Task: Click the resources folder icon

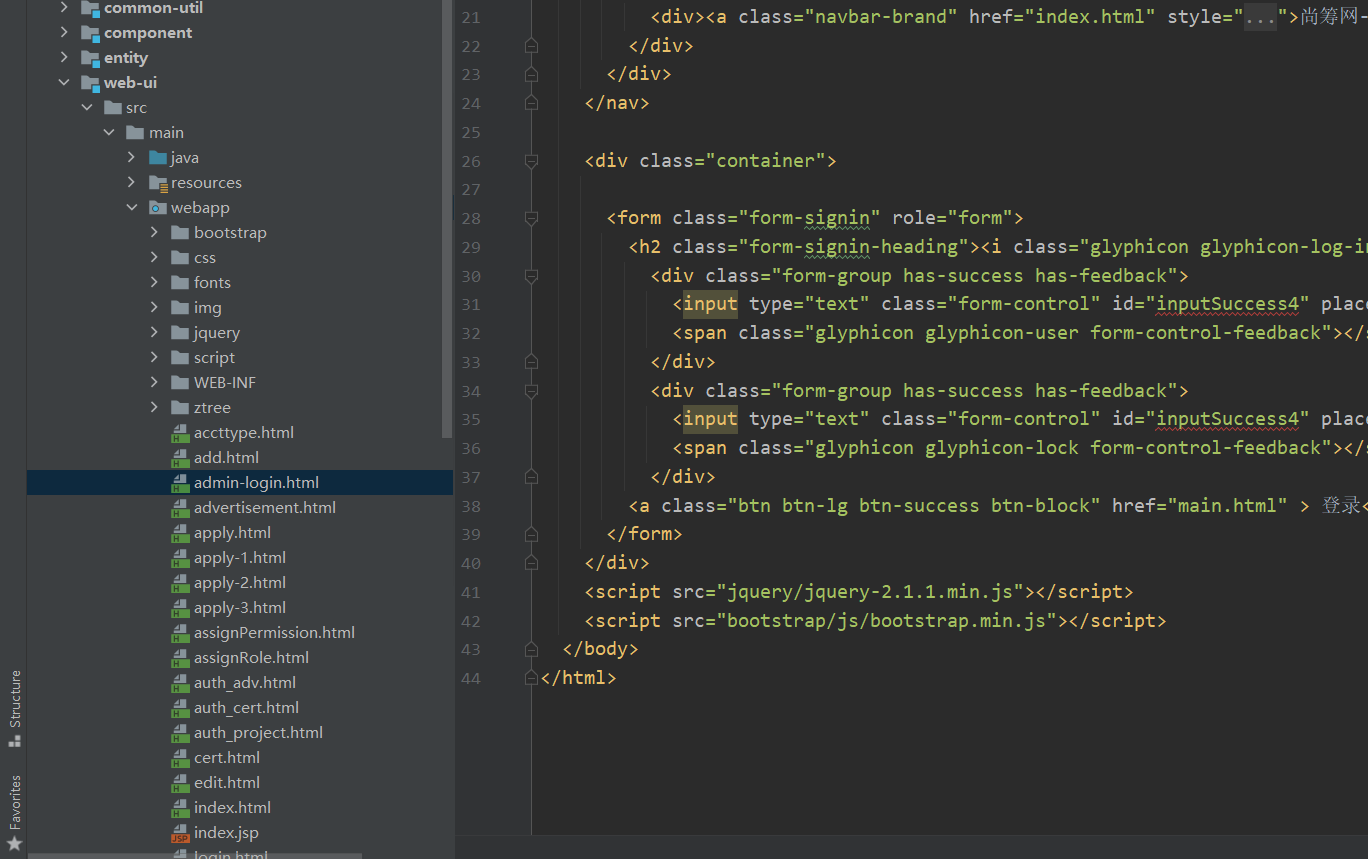Action: pos(158,183)
